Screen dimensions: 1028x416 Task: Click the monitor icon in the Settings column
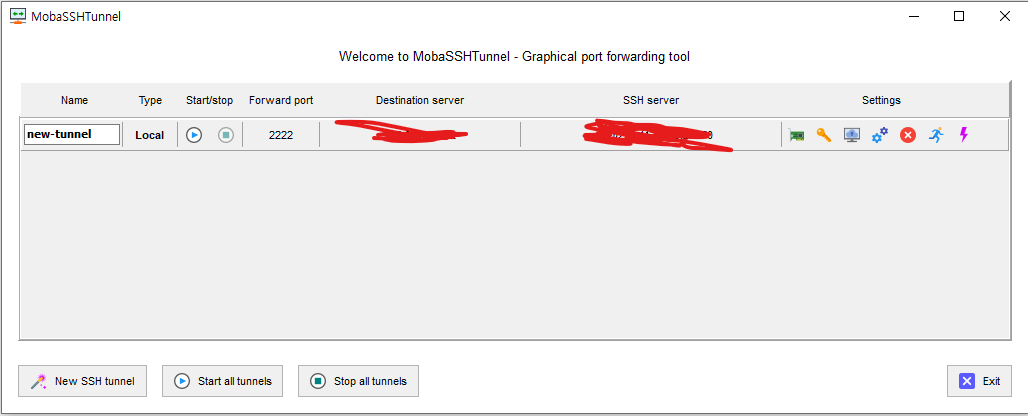pos(852,135)
